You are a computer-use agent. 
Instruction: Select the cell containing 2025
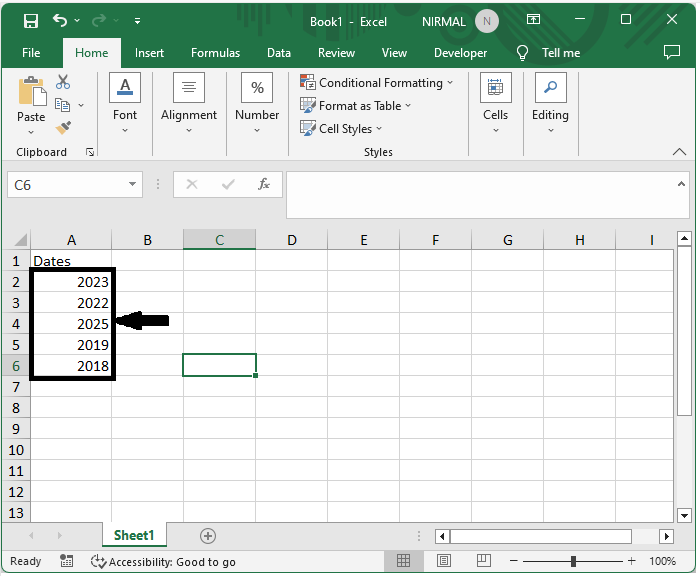point(71,324)
